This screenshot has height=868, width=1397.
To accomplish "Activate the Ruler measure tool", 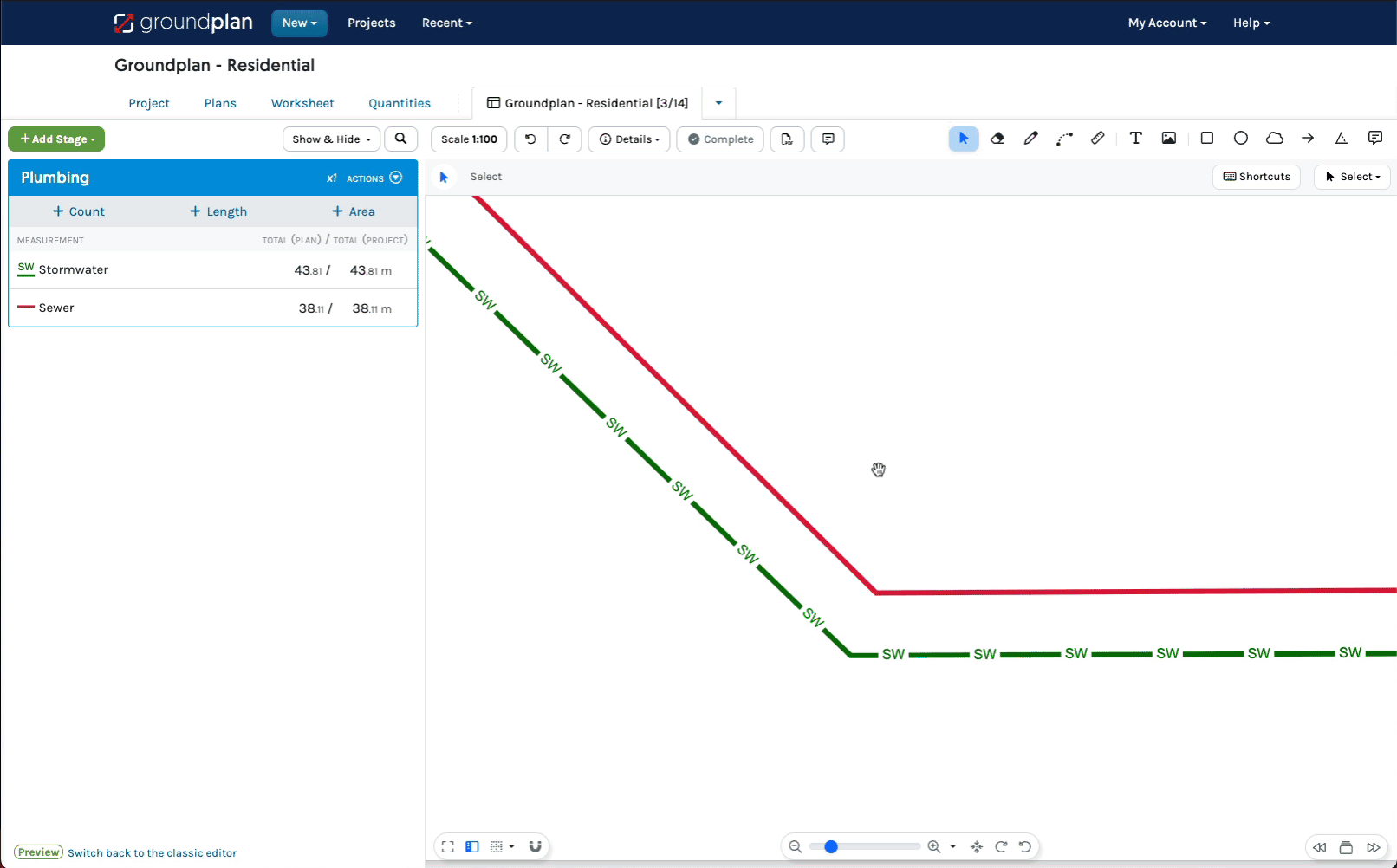I will (x=1098, y=139).
